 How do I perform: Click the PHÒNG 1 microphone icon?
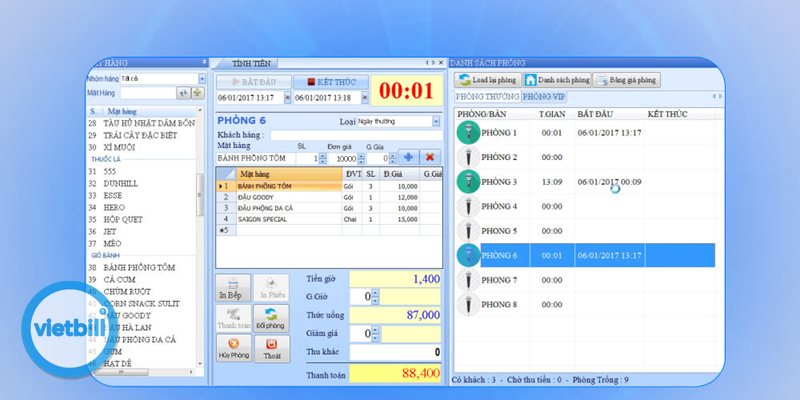coord(468,133)
